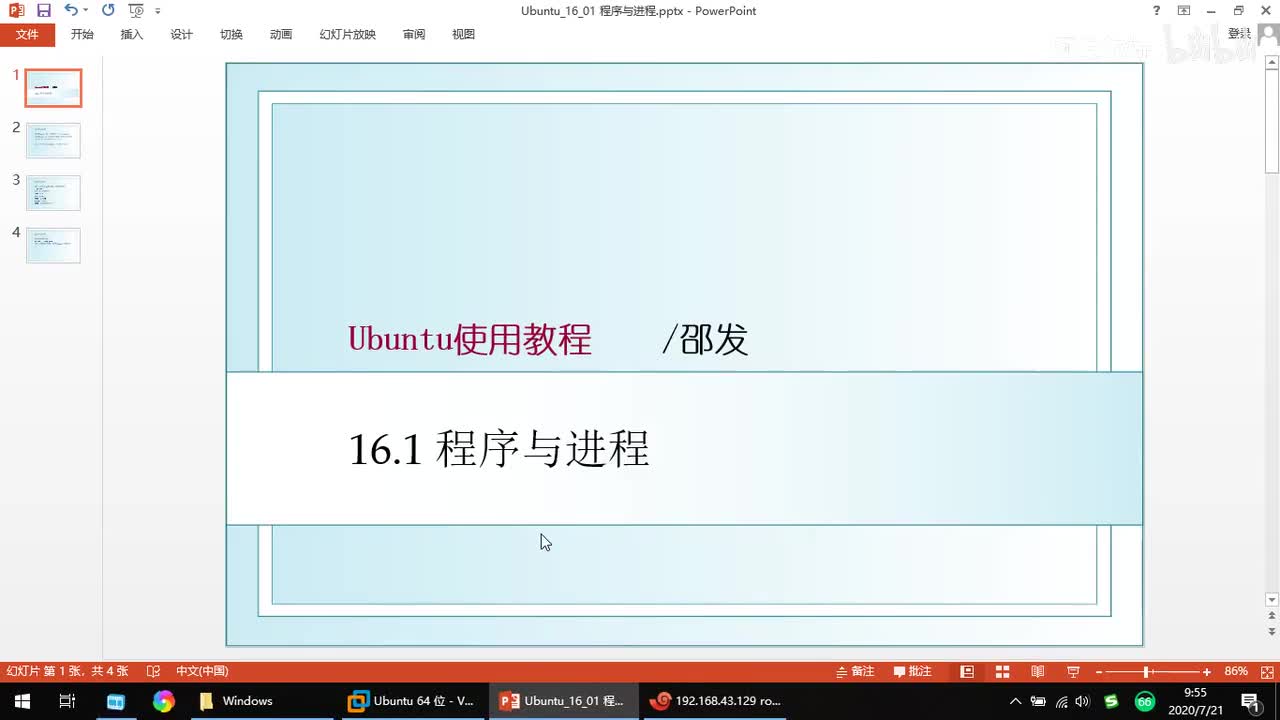Viewport: 1280px width, 720px height.
Task: Switch to the 插入 ribbon tab
Action: pos(132,34)
